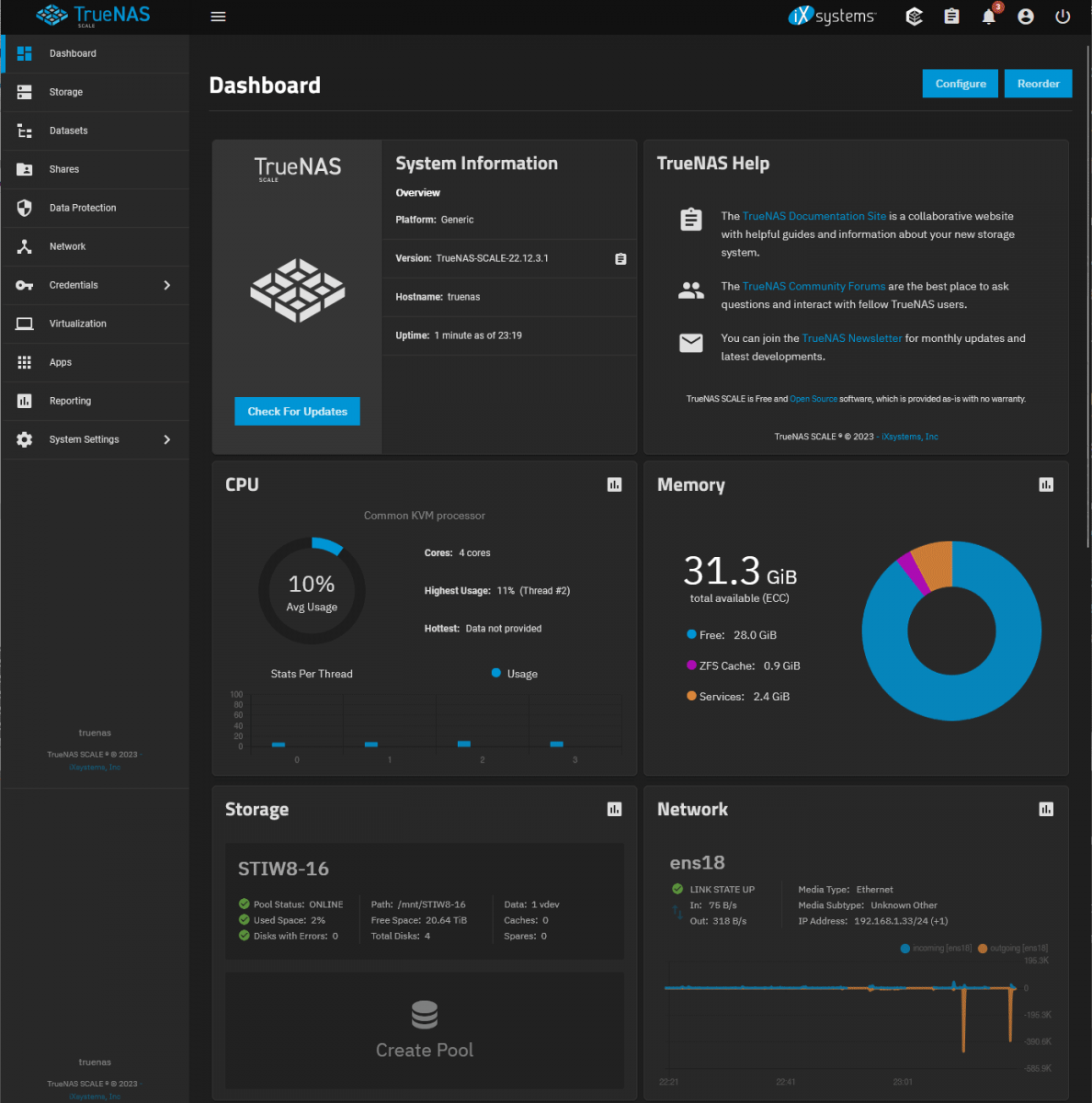Open CPU reports chart icon

click(x=615, y=484)
